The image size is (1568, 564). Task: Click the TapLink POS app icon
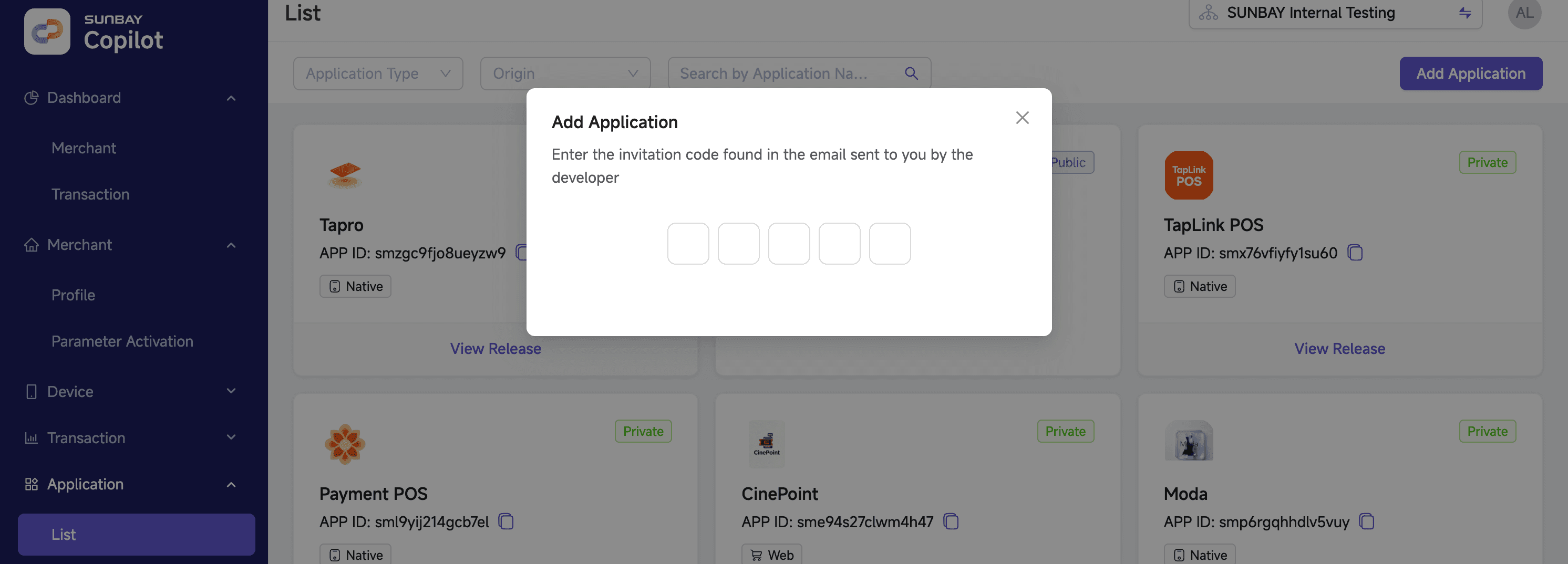(x=1188, y=175)
